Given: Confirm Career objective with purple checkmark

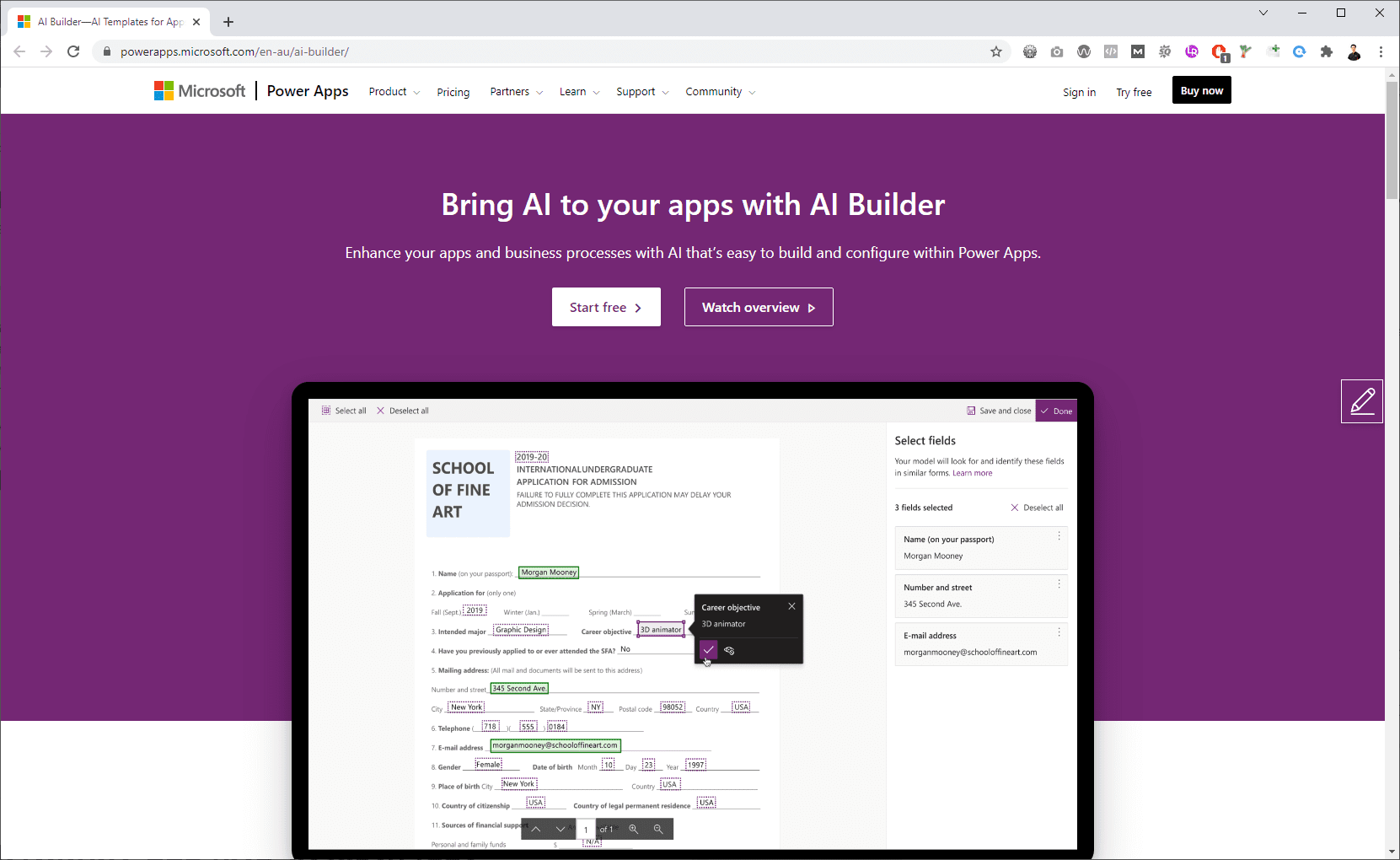Looking at the screenshot, I should coord(708,650).
